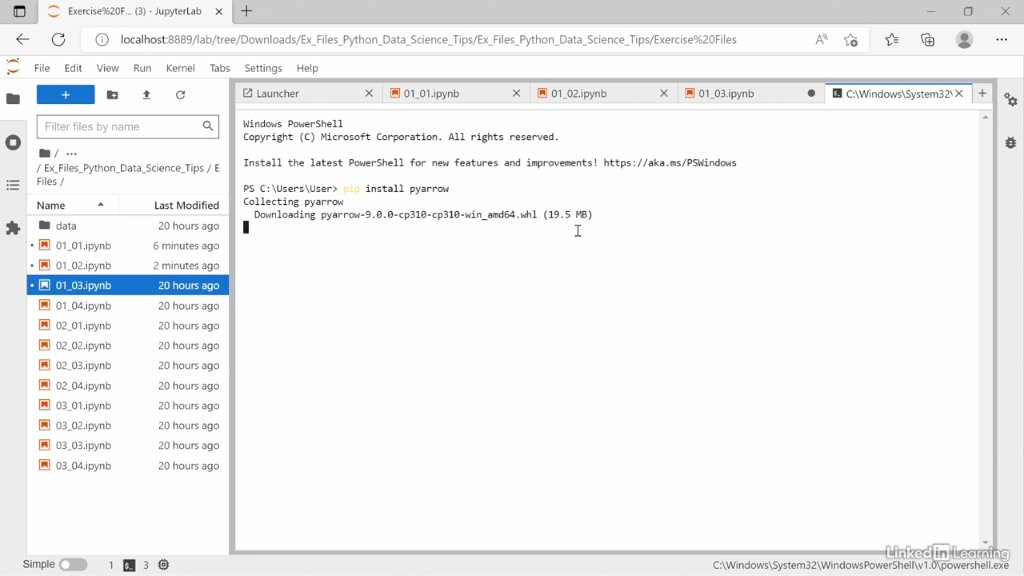This screenshot has height=576, width=1024.
Task: Open the File Browser sidebar icon
Action: (12, 99)
